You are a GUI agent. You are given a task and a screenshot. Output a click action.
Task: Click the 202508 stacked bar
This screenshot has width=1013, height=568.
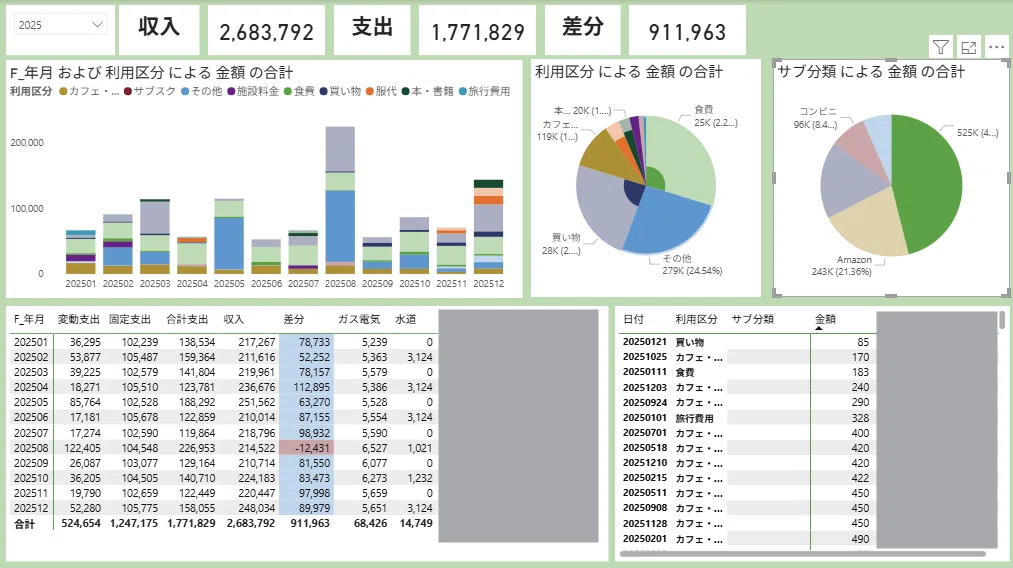(x=340, y=200)
